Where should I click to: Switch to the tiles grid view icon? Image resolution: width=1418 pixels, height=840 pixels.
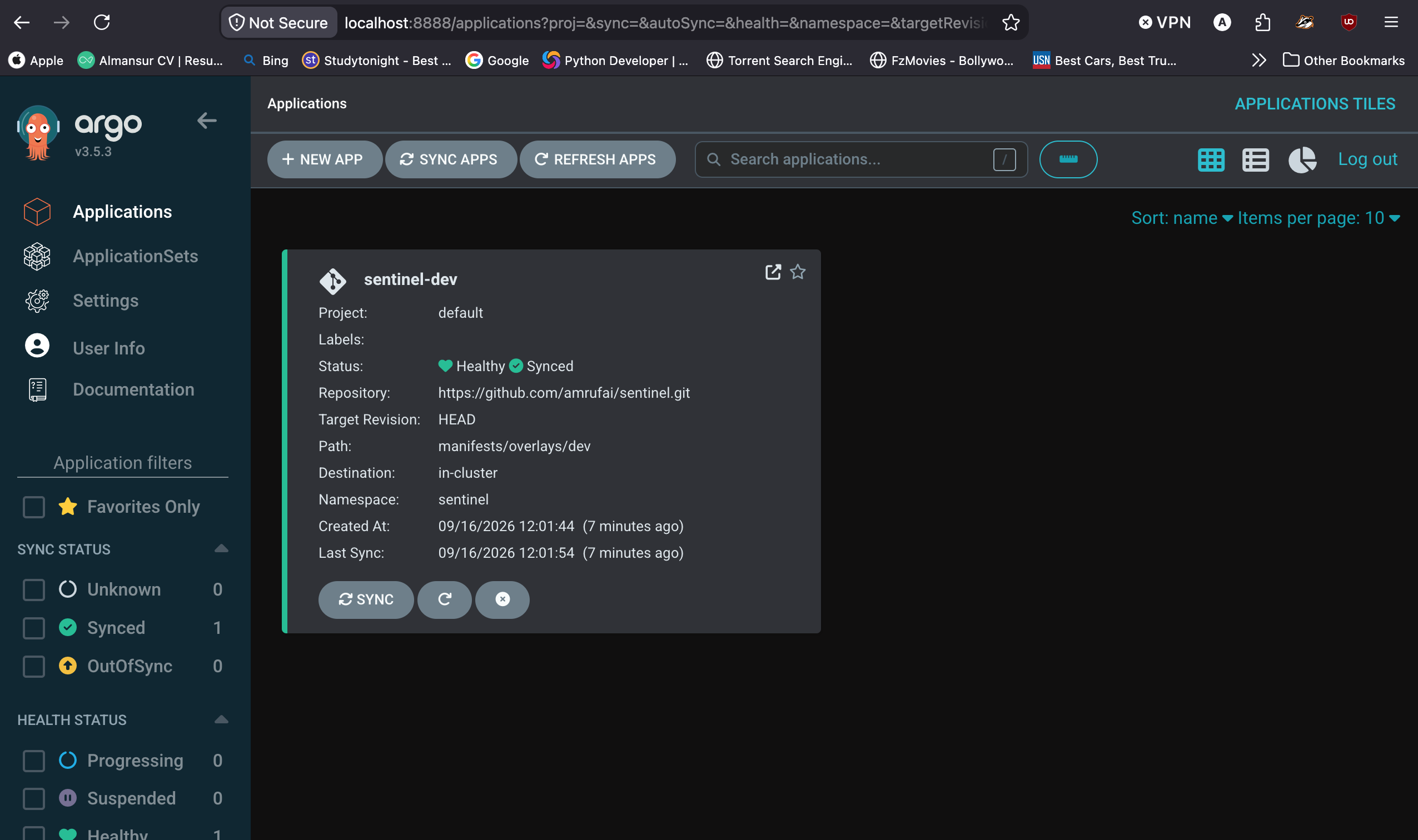[1211, 160]
